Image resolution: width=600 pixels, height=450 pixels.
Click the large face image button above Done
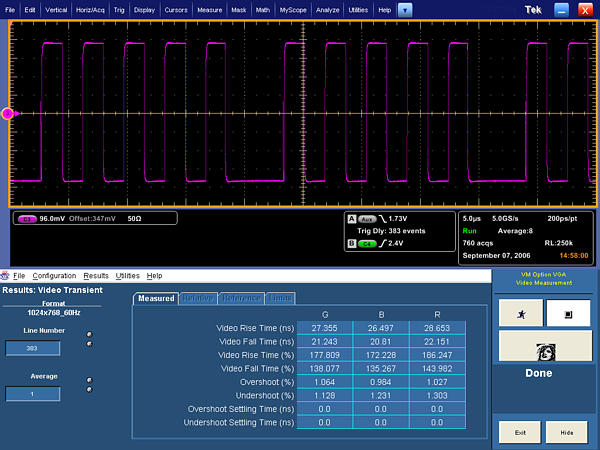click(x=545, y=347)
